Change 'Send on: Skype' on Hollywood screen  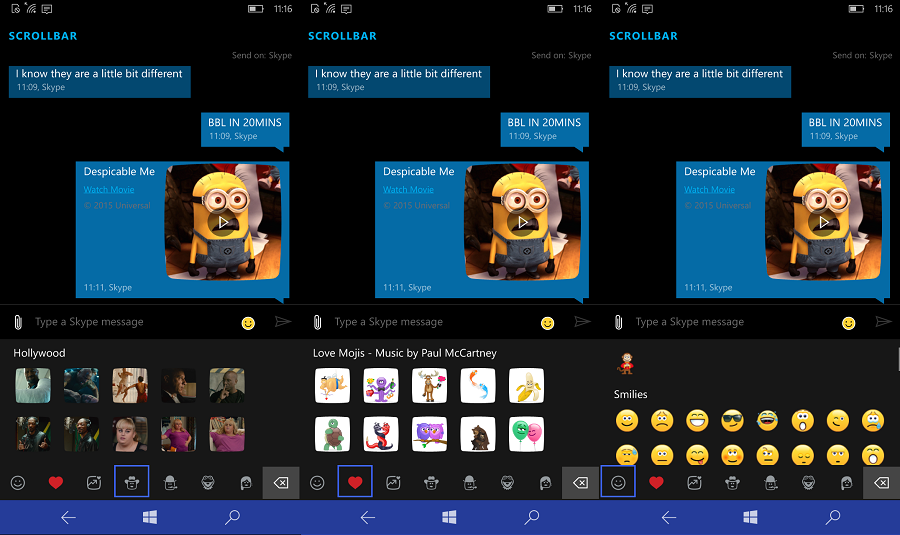click(262, 55)
